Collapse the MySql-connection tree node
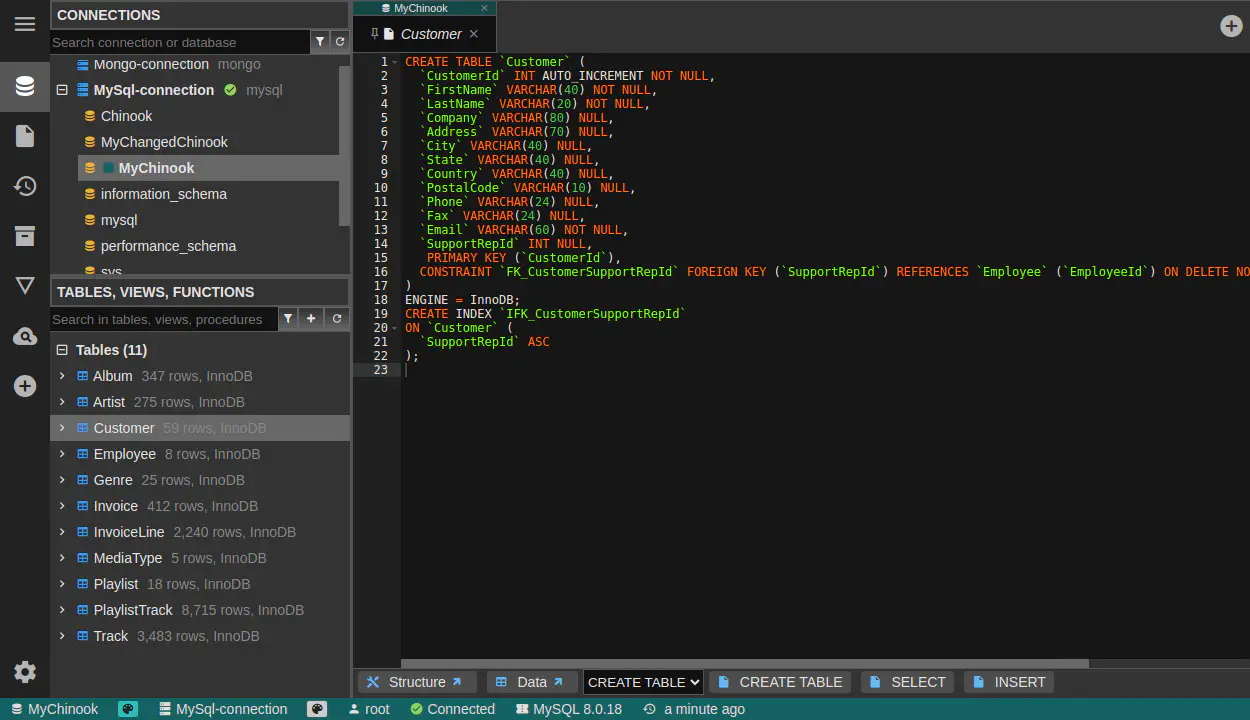1250x720 pixels. pos(62,90)
